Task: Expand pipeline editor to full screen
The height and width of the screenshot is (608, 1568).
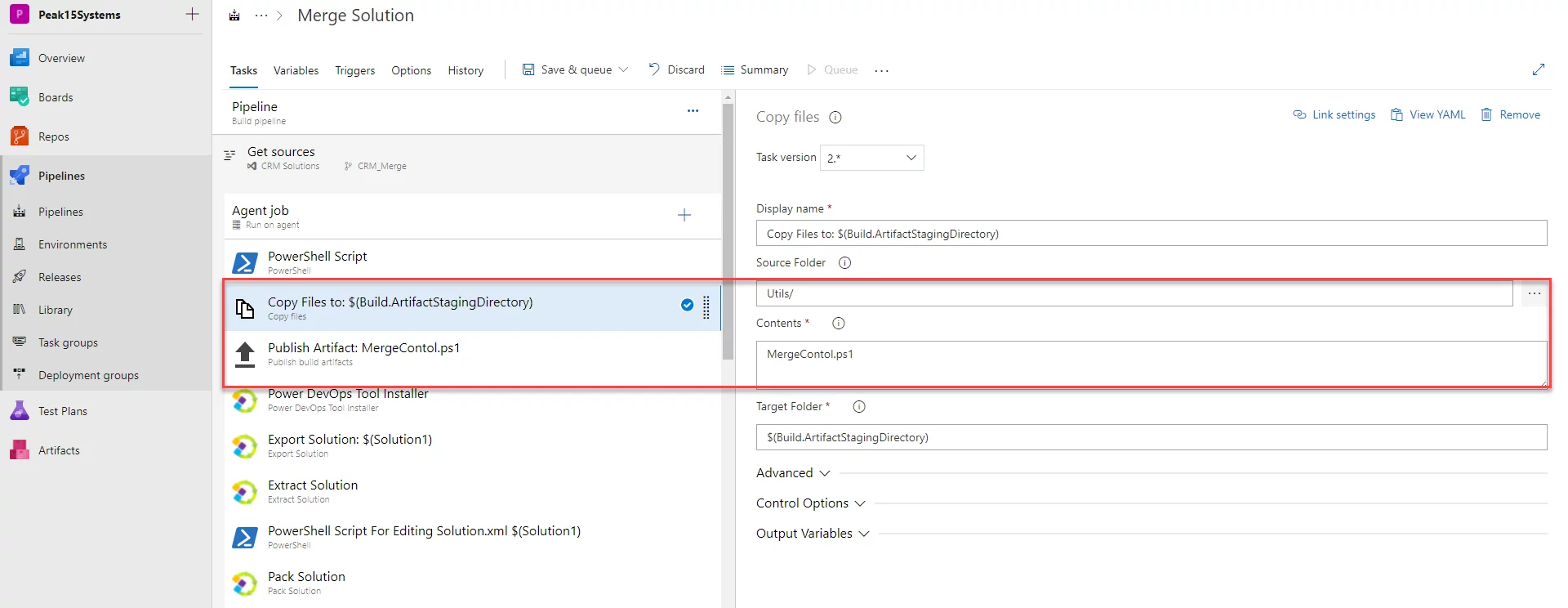Action: pyautogui.click(x=1539, y=70)
